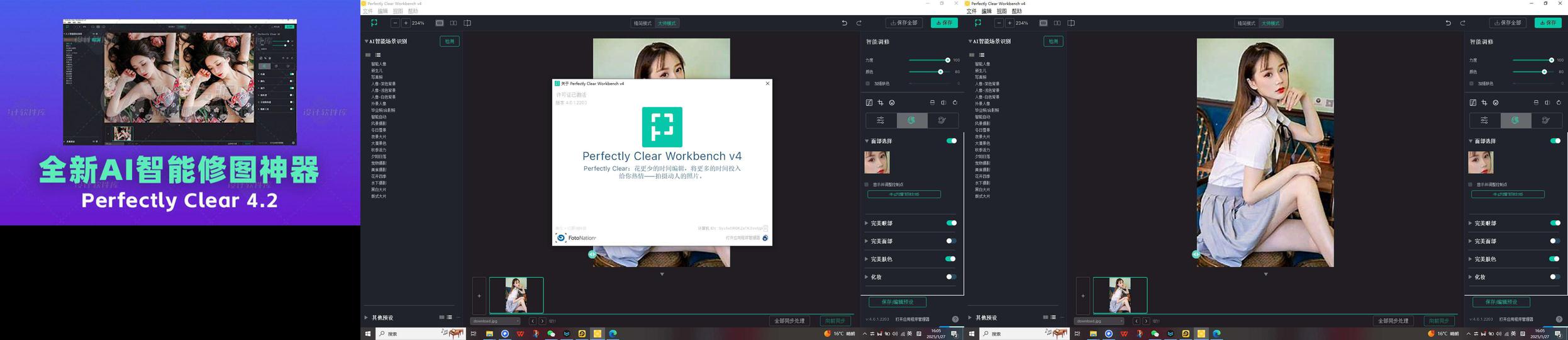
Task: Click undo arrow in the full-portrait window
Action: tap(1448, 23)
